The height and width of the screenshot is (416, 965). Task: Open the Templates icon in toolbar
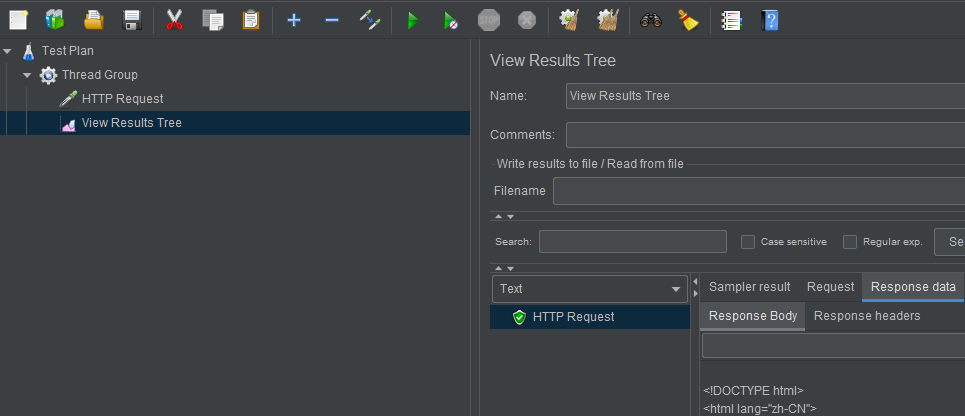coord(55,20)
